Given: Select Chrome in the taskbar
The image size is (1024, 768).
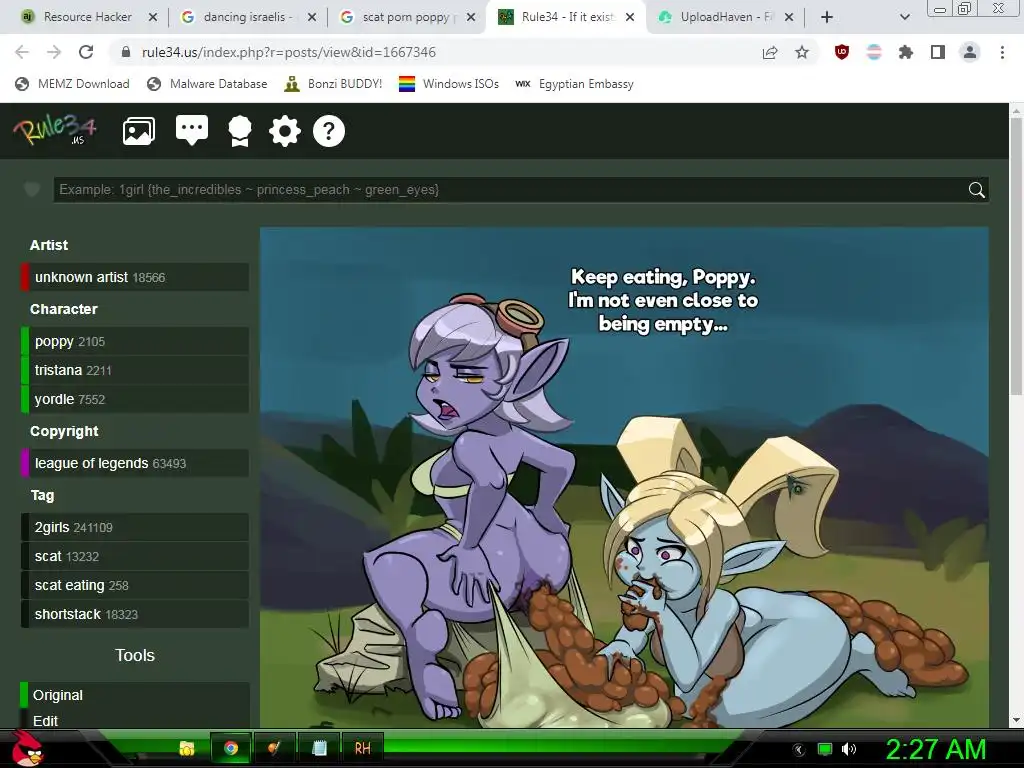Looking at the screenshot, I should (231, 748).
